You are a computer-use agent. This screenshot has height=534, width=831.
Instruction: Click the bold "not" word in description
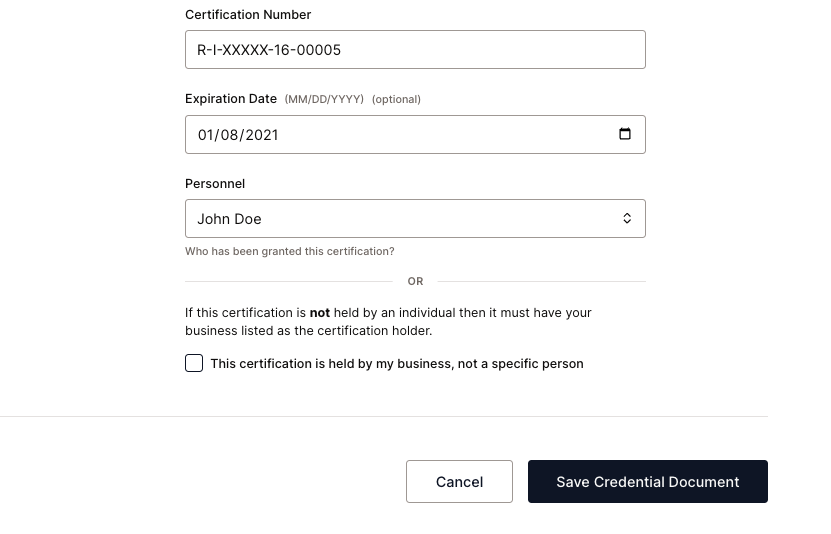click(x=320, y=313)
